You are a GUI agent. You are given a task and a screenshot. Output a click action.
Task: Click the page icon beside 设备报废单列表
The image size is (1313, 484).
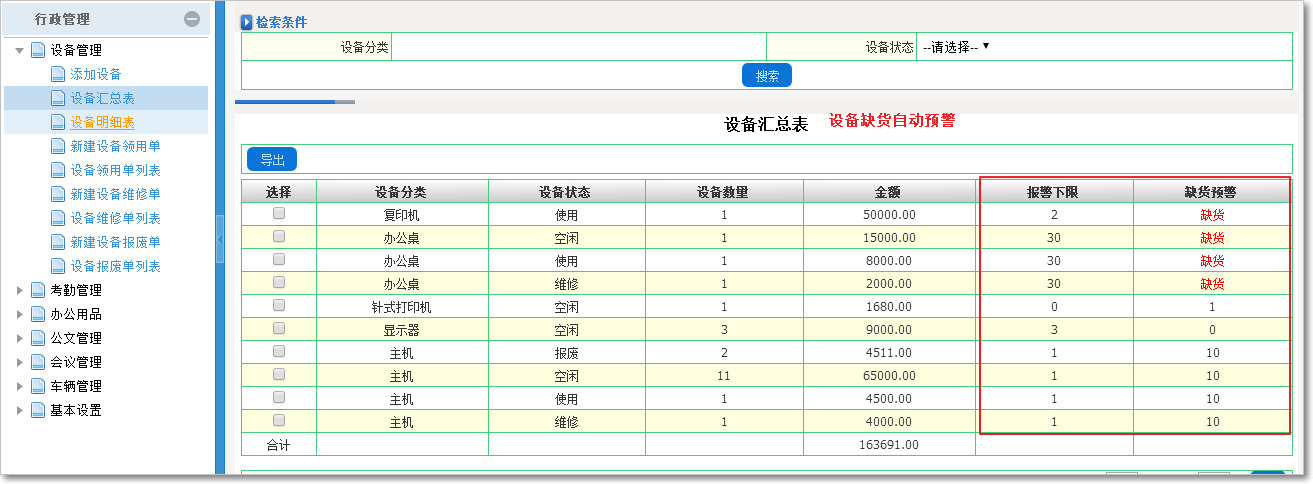58,266
